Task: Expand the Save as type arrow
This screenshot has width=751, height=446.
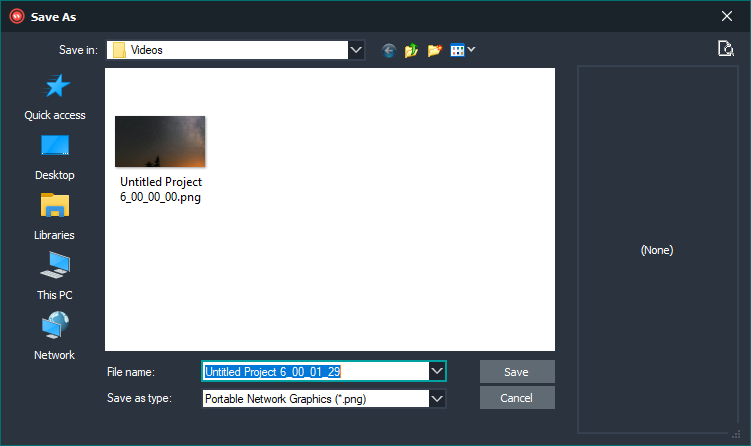Action: [x=437, y=399]
